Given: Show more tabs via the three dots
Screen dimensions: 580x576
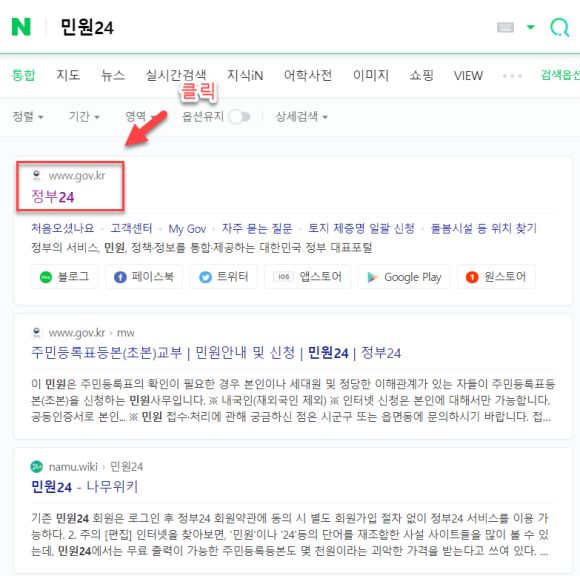Looking at the screenshot, I should click(512, 76).
